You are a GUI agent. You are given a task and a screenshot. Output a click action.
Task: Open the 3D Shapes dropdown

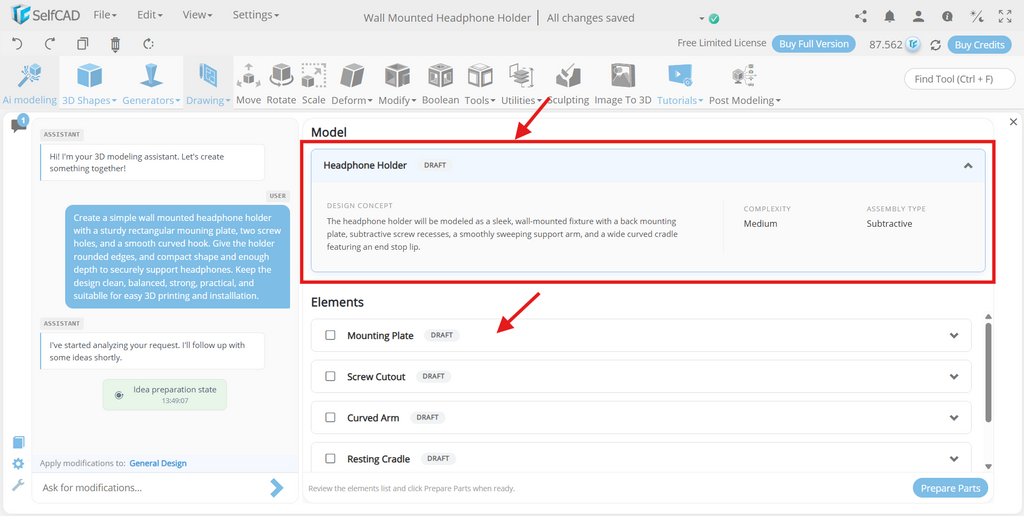(x=89, y=83)
